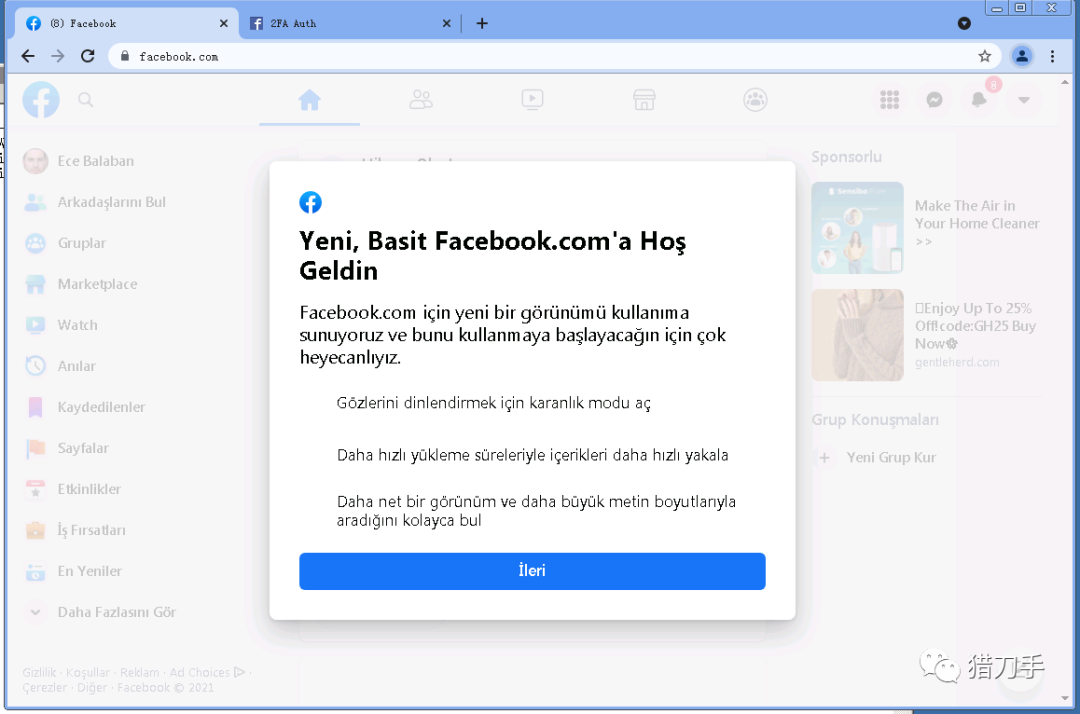
Task: Open Messenger from the top bar
Action: [934, 100]
